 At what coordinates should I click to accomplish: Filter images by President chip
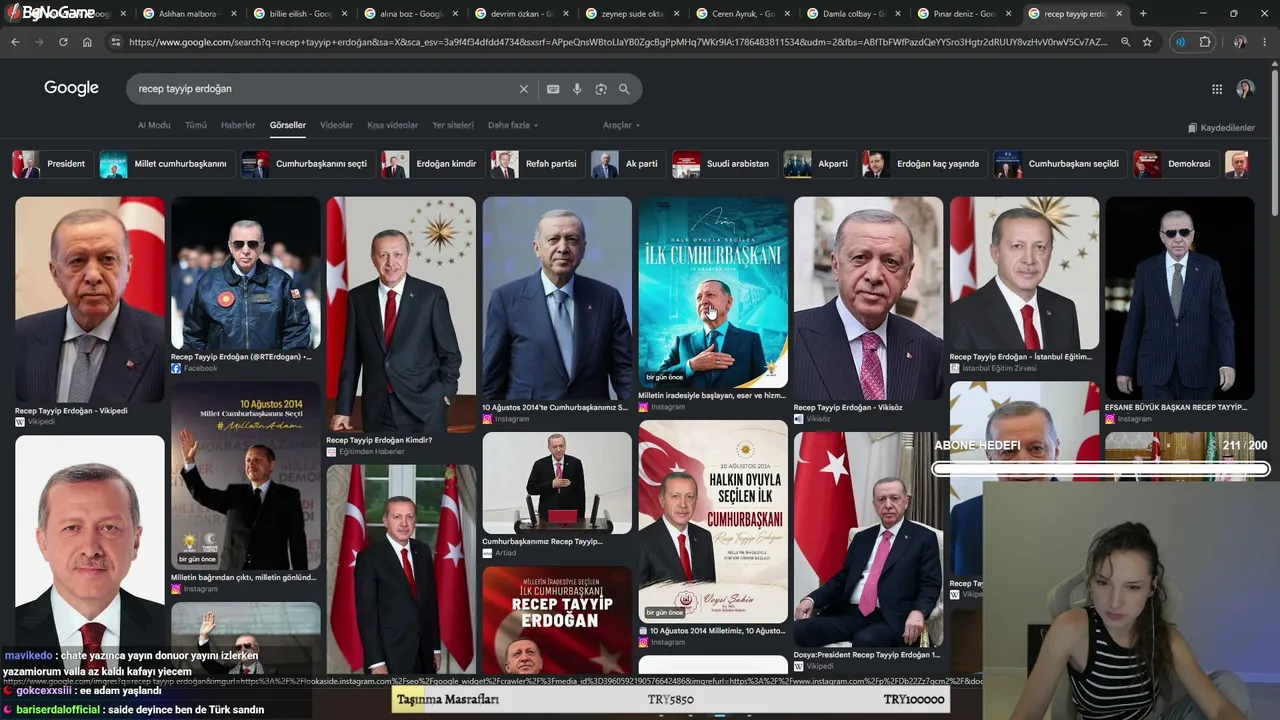52,164
